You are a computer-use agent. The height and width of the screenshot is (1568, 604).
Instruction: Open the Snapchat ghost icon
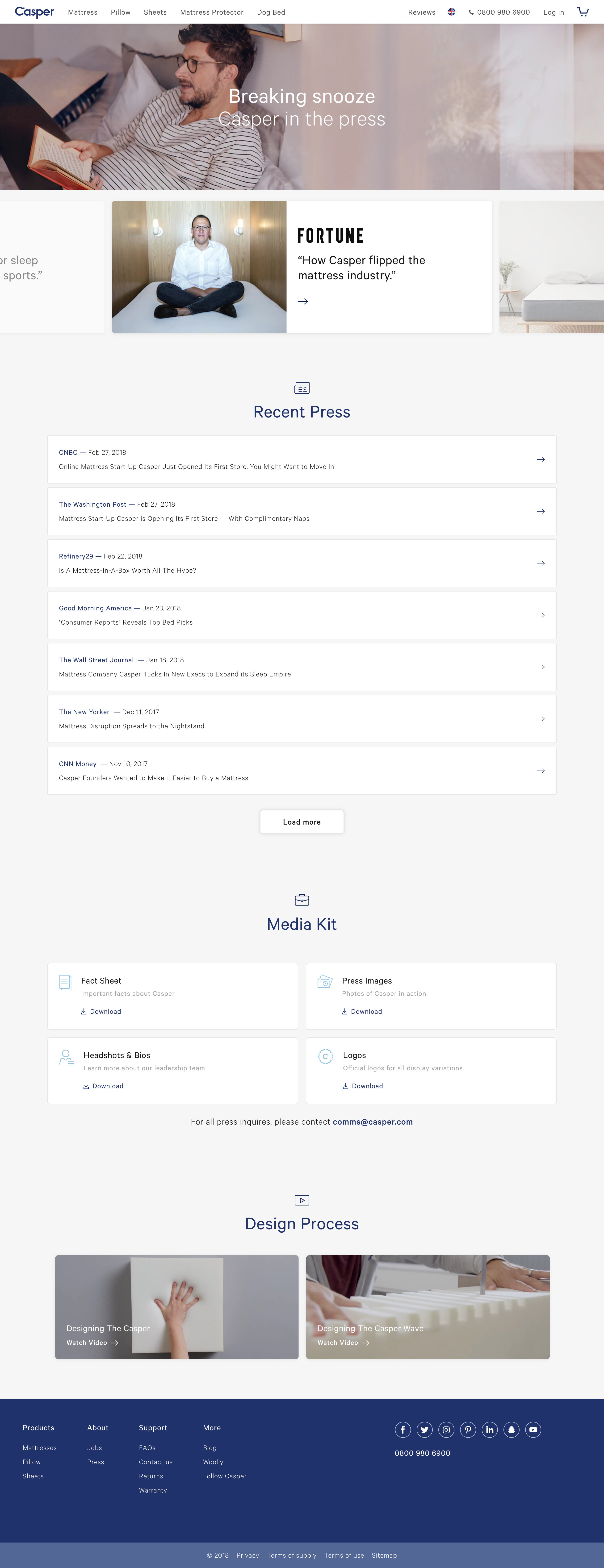pos(512,1430)
